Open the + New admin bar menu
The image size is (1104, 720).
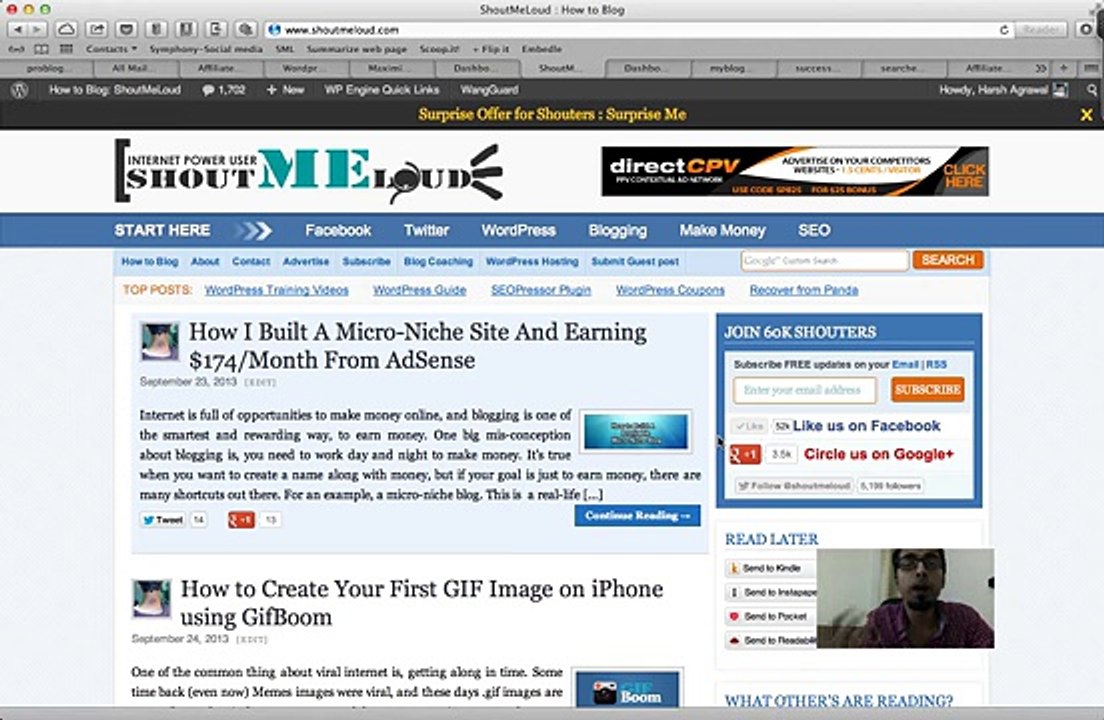[x=285, y=90]
